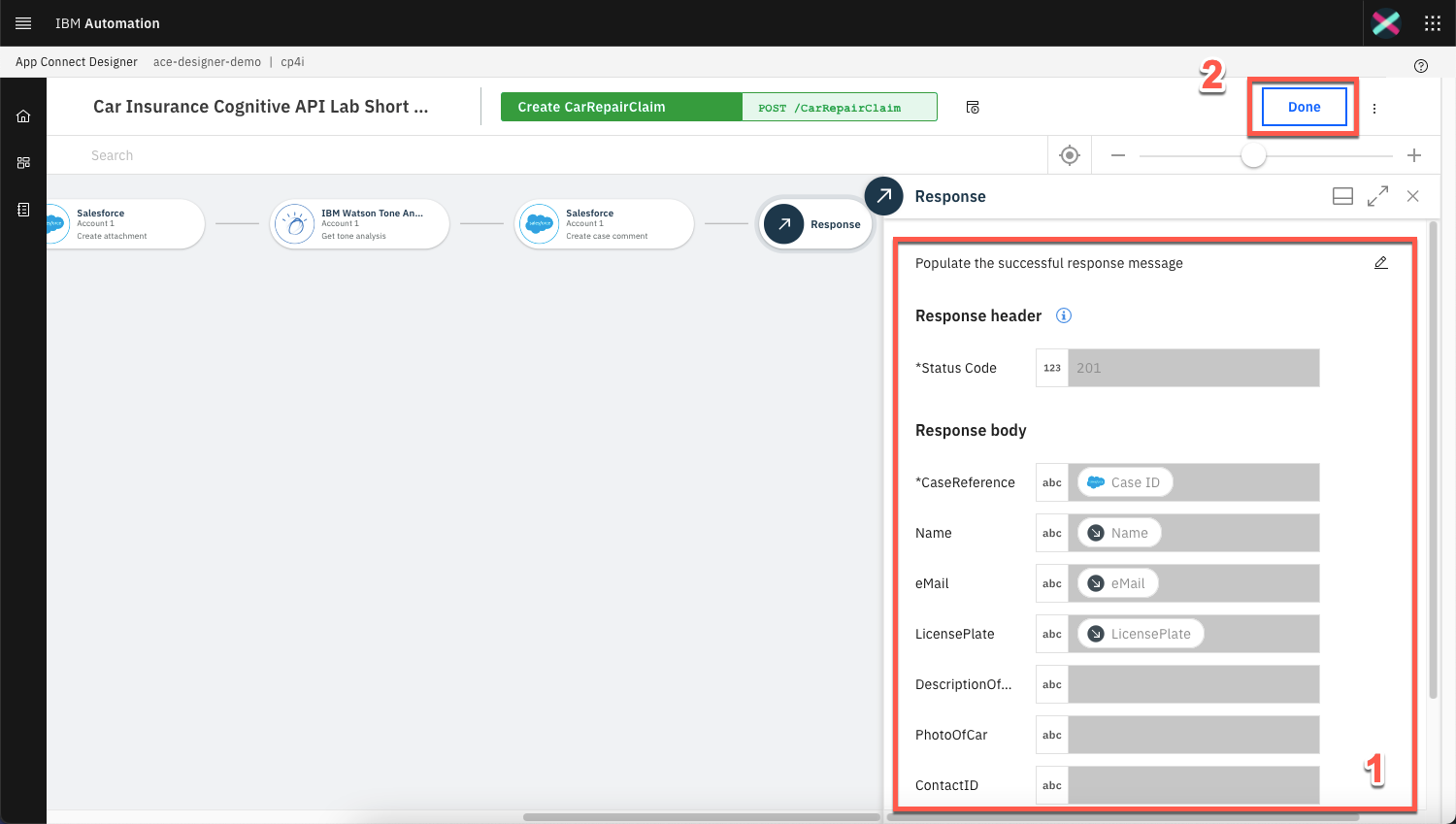Select the IBM Watson Tone Analyzer node
This screenshot has width=1456, height=824.
[359, 224]
